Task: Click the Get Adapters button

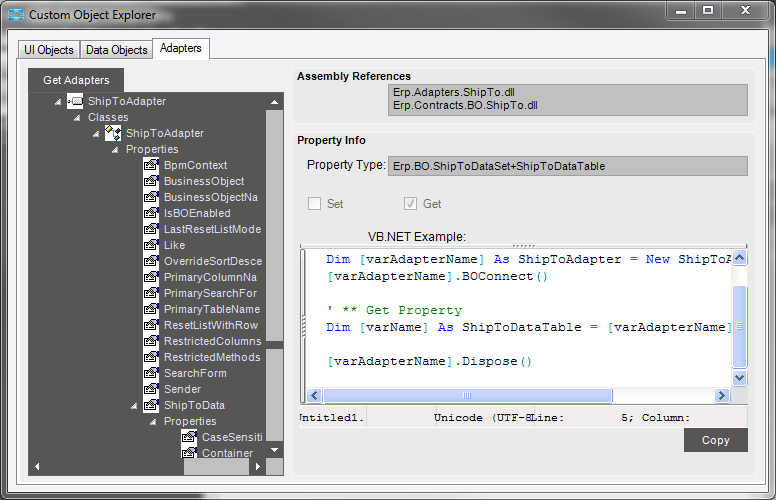Action: coord(76,80)
